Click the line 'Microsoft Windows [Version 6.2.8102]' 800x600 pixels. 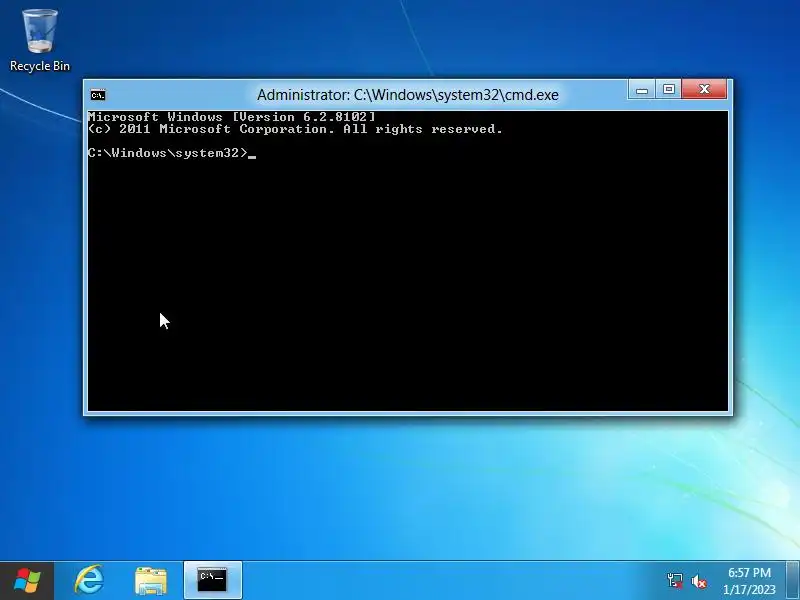click(x=232, y=117)
